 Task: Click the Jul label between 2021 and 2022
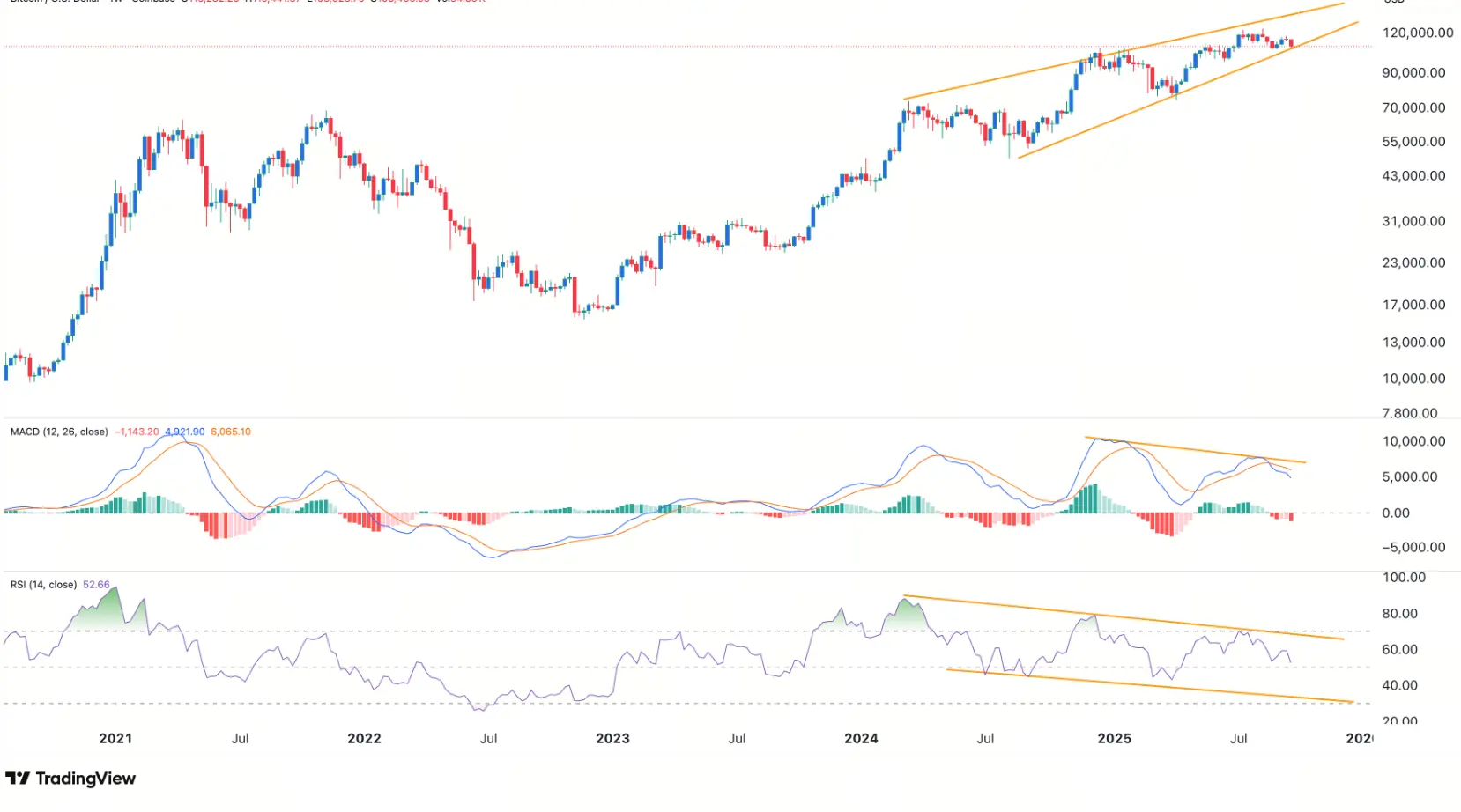[240, 738]
